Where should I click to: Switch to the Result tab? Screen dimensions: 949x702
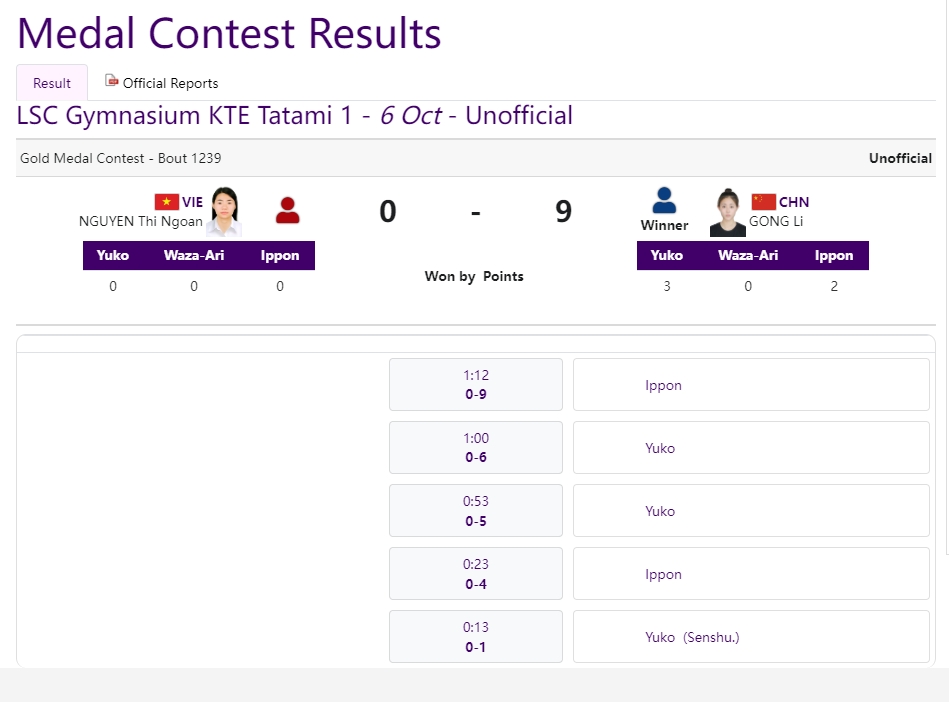(x=52, y=83)
